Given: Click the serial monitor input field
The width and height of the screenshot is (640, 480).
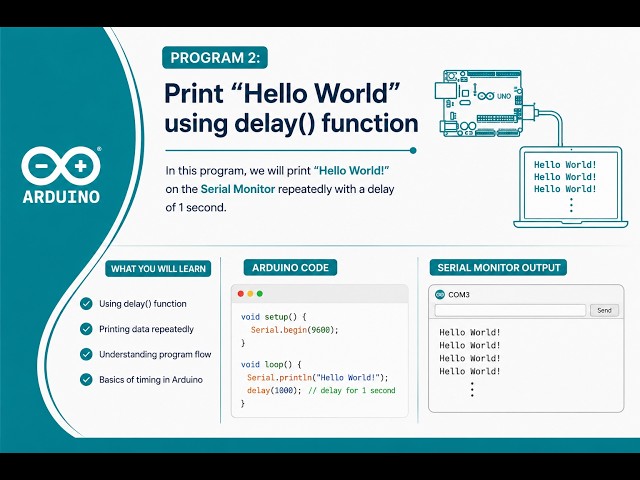Looking at the screenshot, I should click(x=510, y=310).
